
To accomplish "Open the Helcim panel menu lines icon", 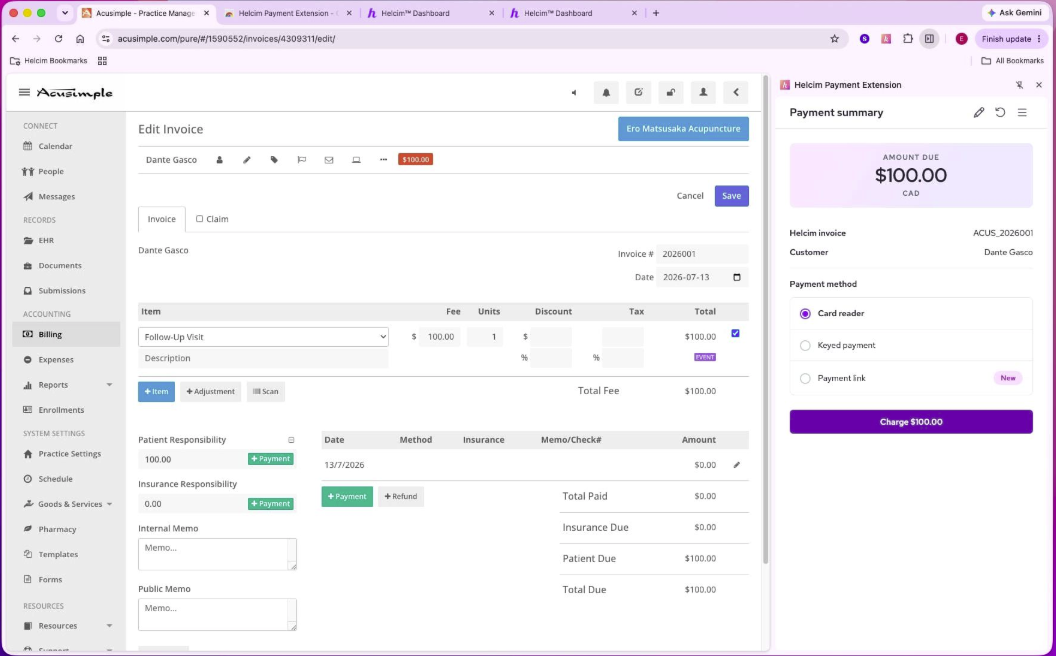I will pos(1022,112).
